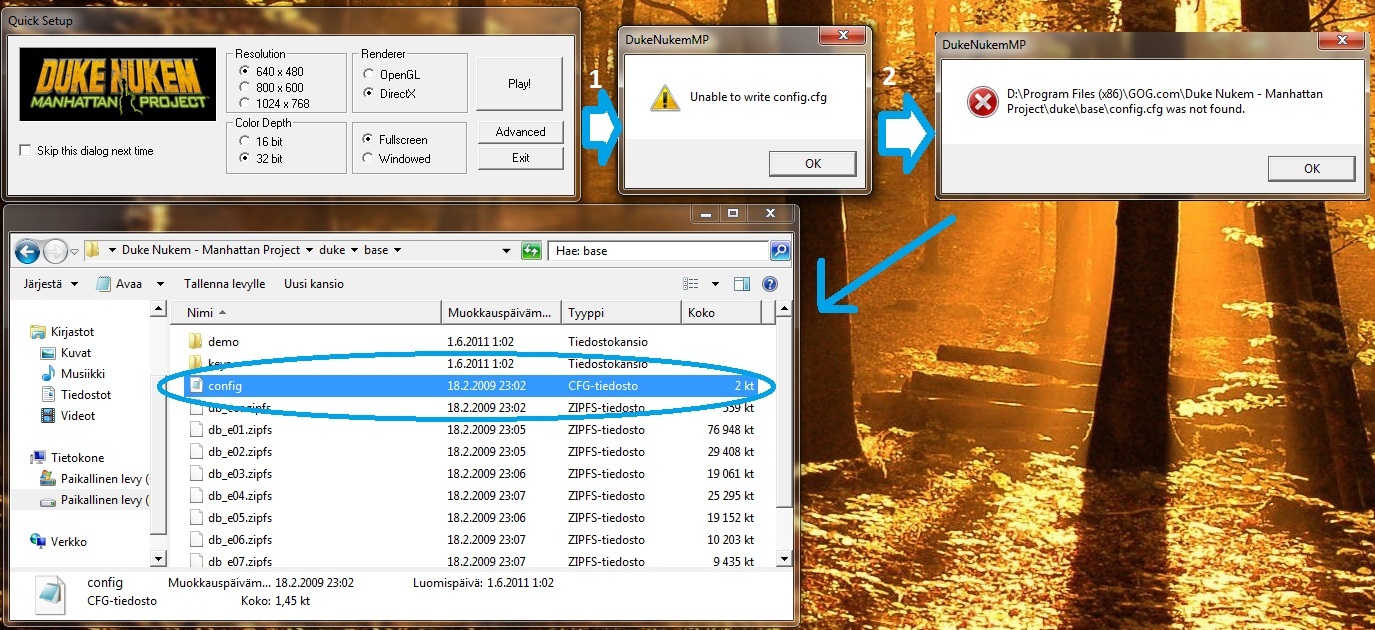
Task: Click the 'Hae: base' search field
Action: (x=658, y=250)
